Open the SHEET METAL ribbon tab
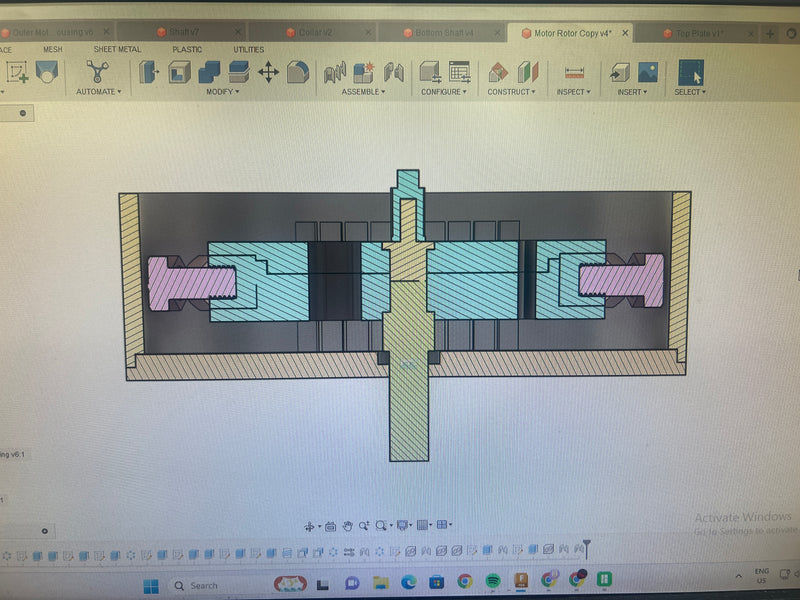Viewport: 800px width, 600px height. coord(117,49)
